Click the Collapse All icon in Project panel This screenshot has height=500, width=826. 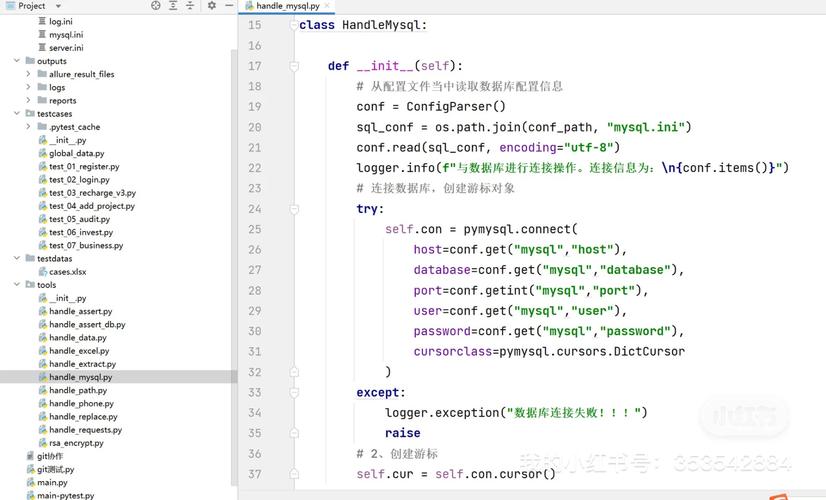point(190,5)
